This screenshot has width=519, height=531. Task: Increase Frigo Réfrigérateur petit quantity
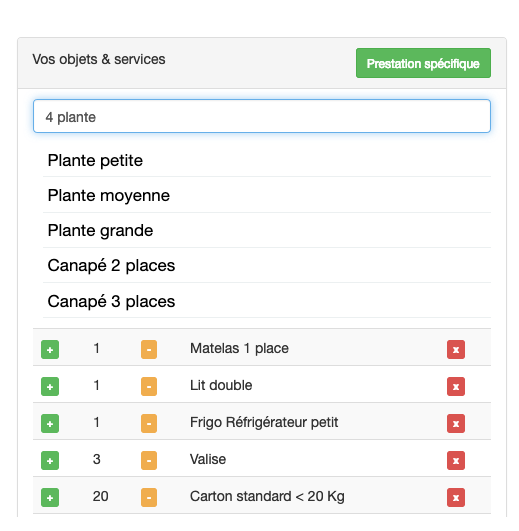click(50, 423)
